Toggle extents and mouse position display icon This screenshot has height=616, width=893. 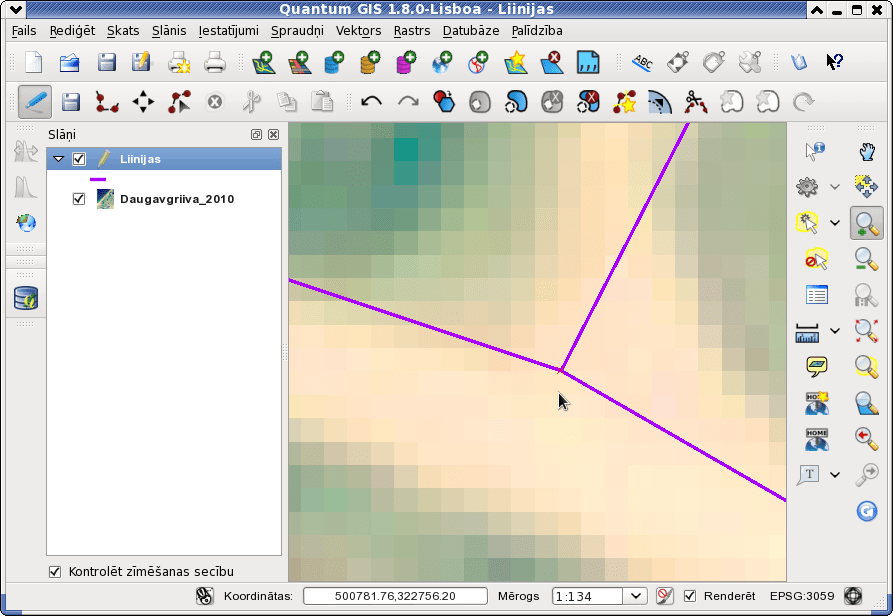pyautogui.click(x=204, y=596)
